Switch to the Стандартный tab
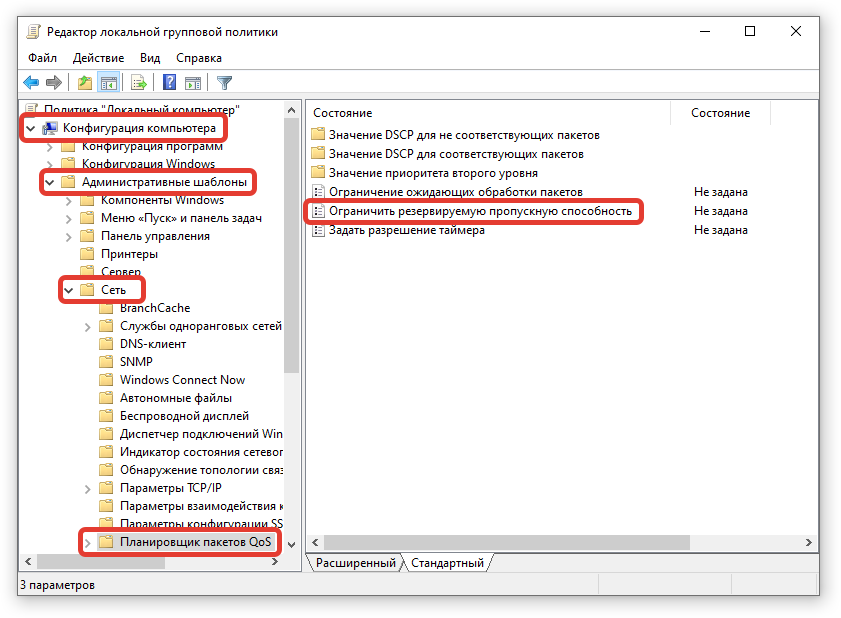Image resolution: width=841 pixels, height=618 pixels. (x=448, y=563)
